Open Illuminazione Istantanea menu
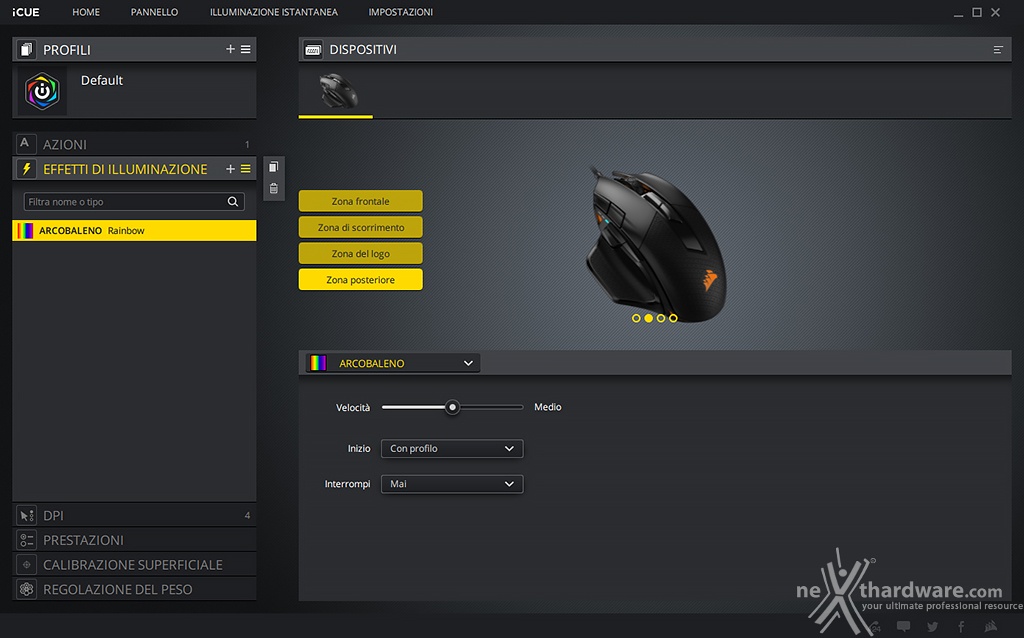 [274, 12]
